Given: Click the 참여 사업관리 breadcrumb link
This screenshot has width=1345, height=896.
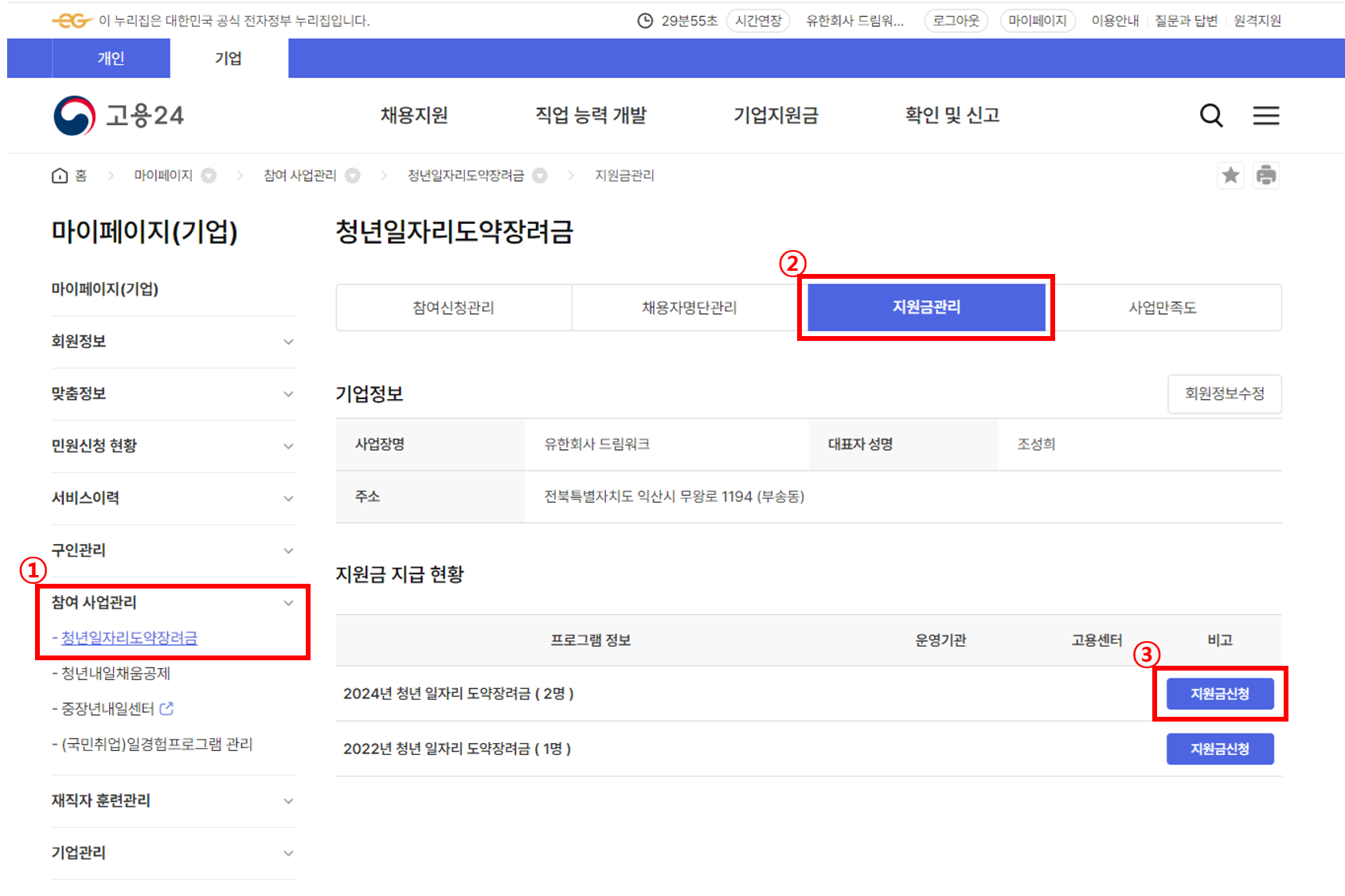Looking at the screenshot, I should pyautogui.click(x=300, y=175).
